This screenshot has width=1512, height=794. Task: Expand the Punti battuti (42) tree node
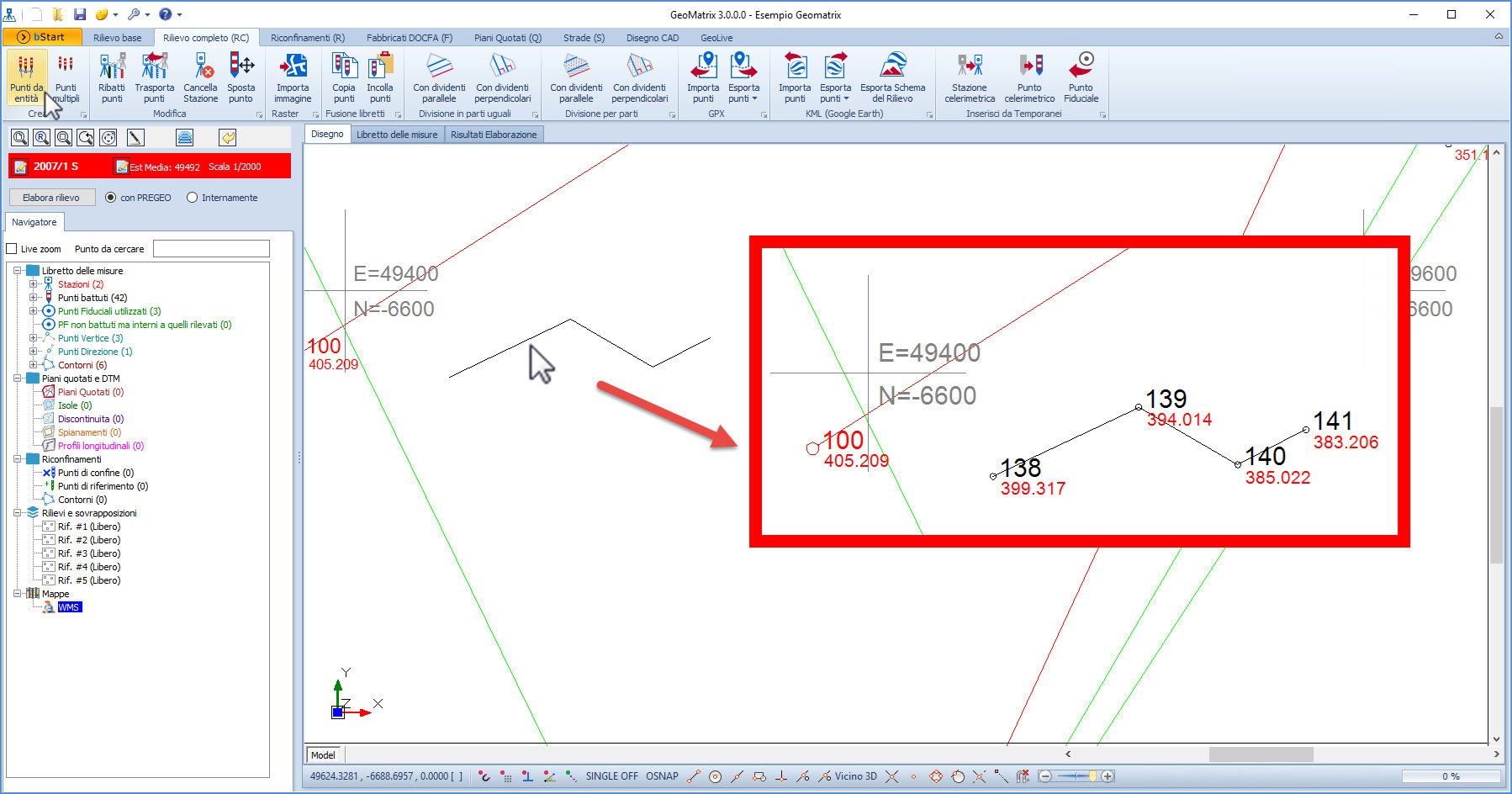33,298
